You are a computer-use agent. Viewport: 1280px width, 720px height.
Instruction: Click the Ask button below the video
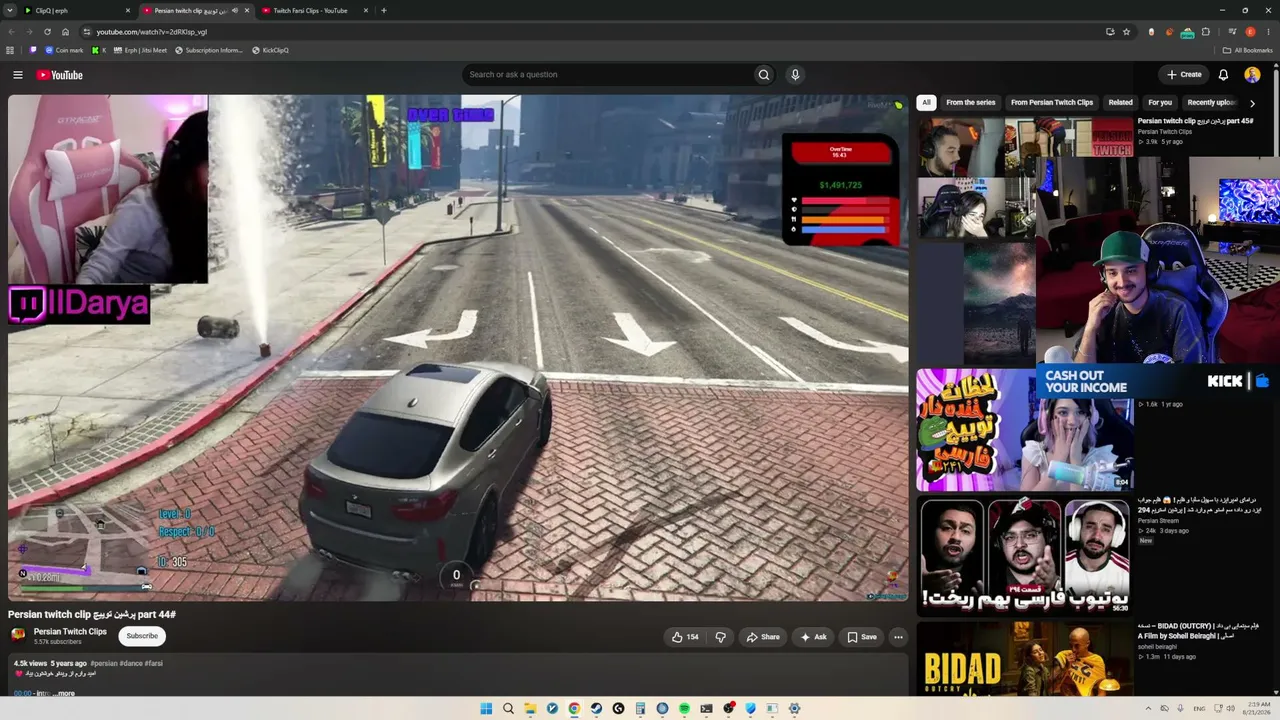(x=813, y=637)
